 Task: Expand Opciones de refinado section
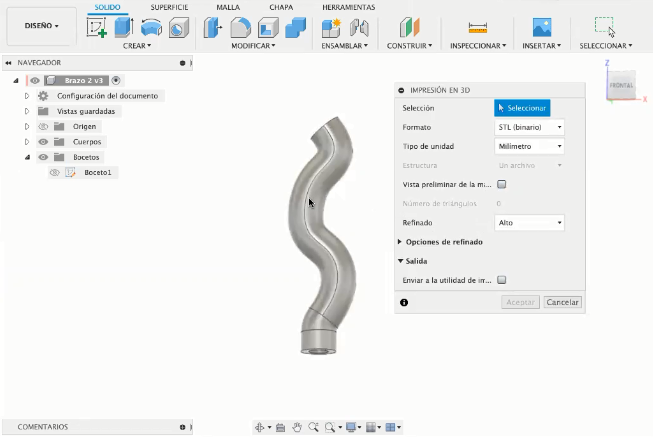click(x=400, y=242)
